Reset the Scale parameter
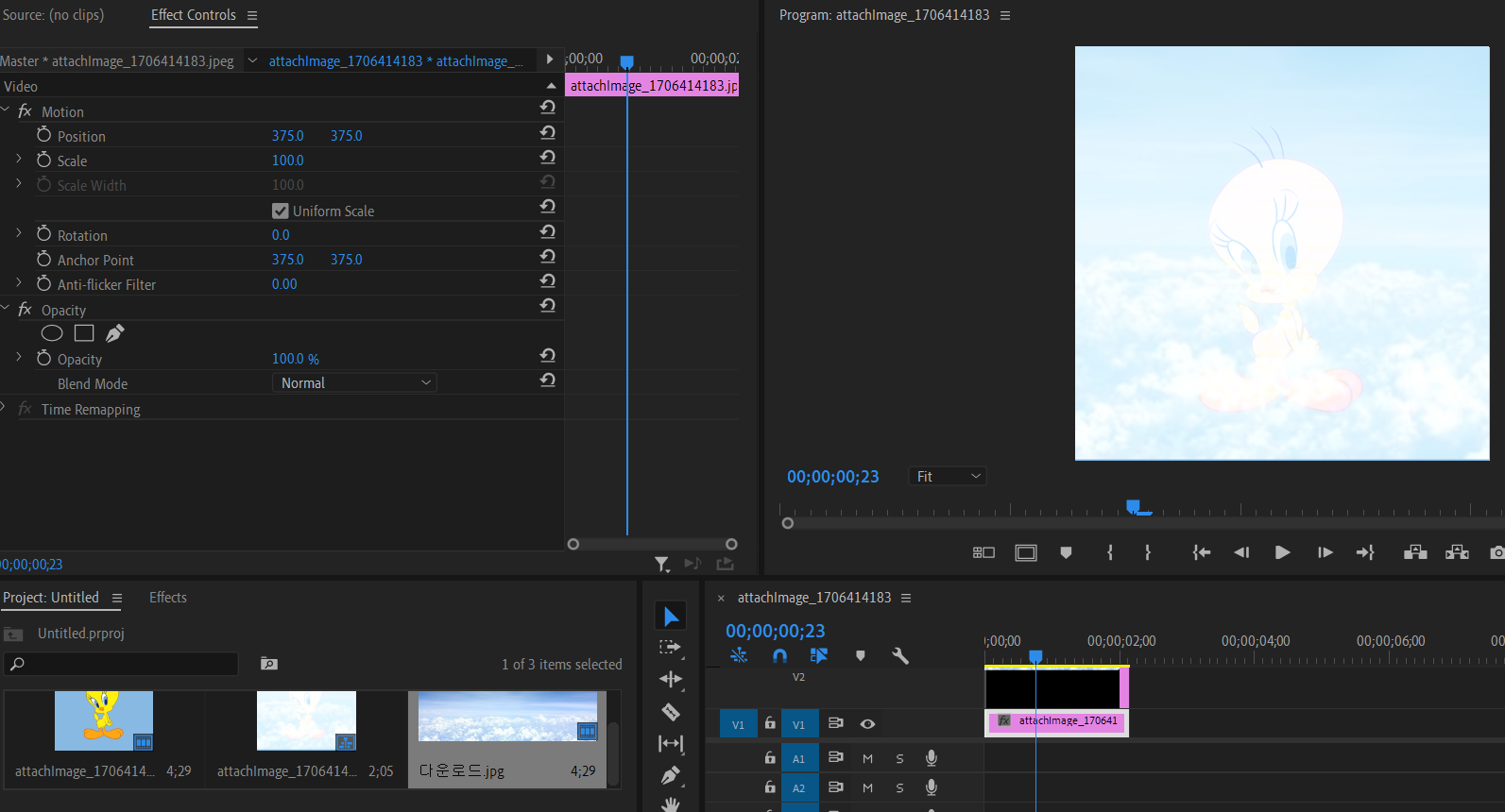This screenshot has width=1505, height=812. click(547, 158)
